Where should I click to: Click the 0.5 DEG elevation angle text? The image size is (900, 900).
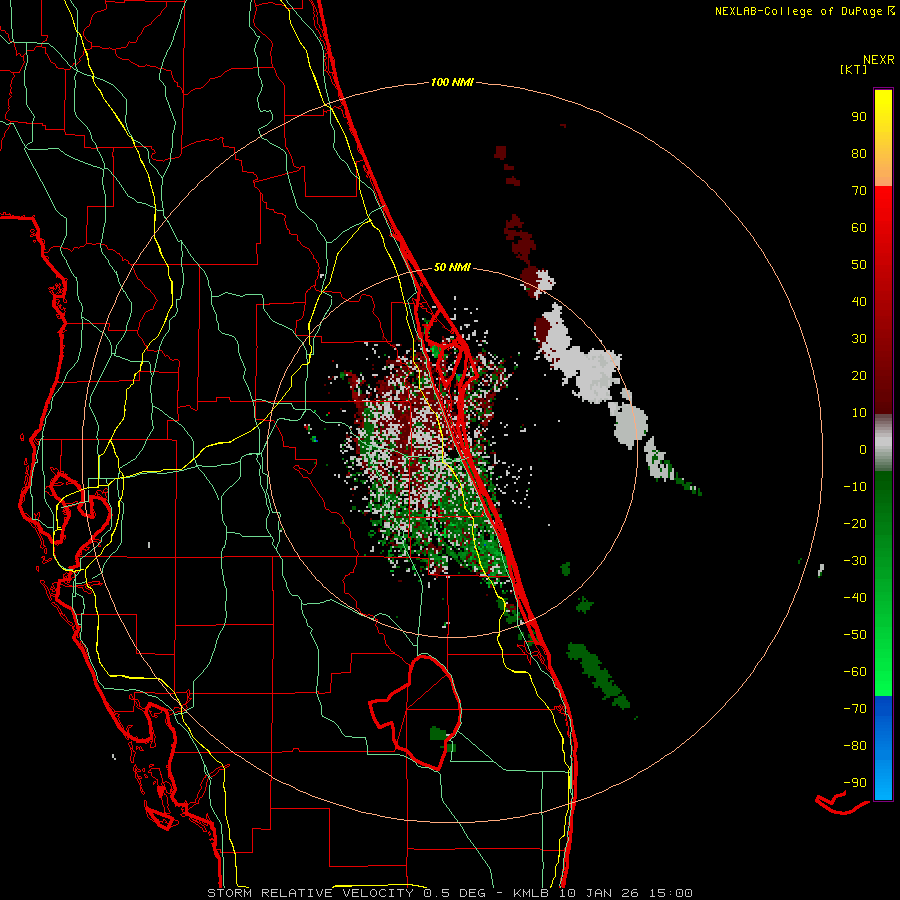pyautogui.click(x=455, y=893)
